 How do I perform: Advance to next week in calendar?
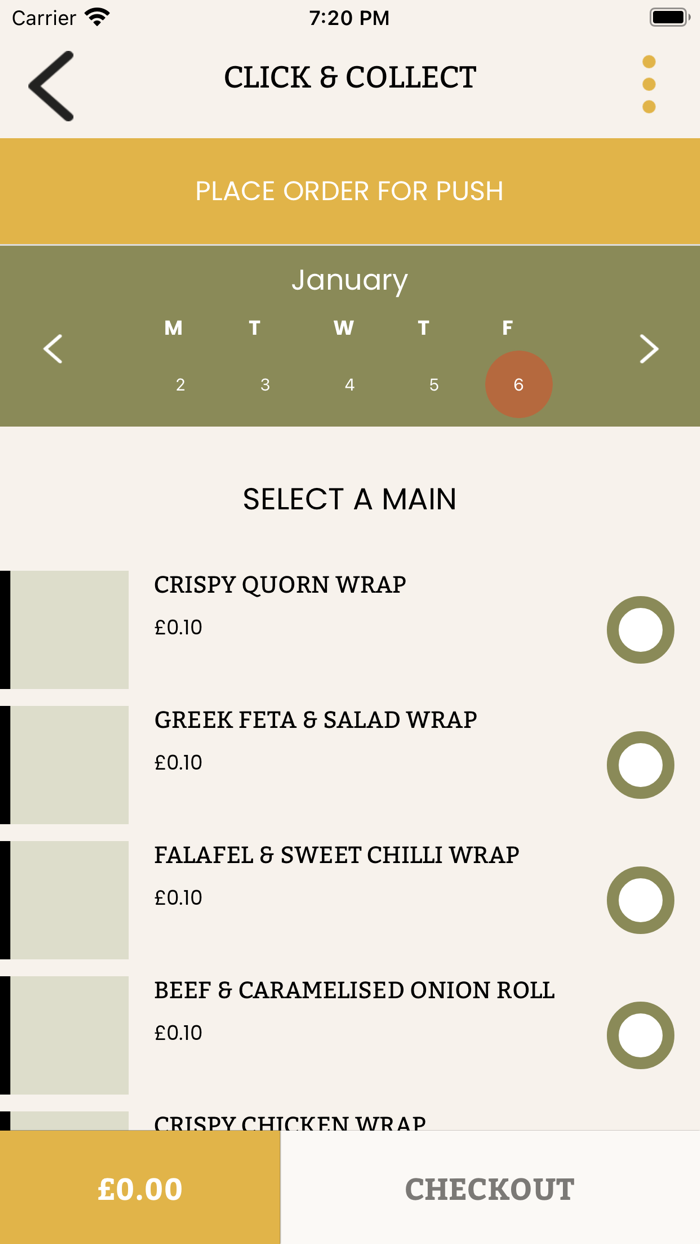click(x=649, y=349)
